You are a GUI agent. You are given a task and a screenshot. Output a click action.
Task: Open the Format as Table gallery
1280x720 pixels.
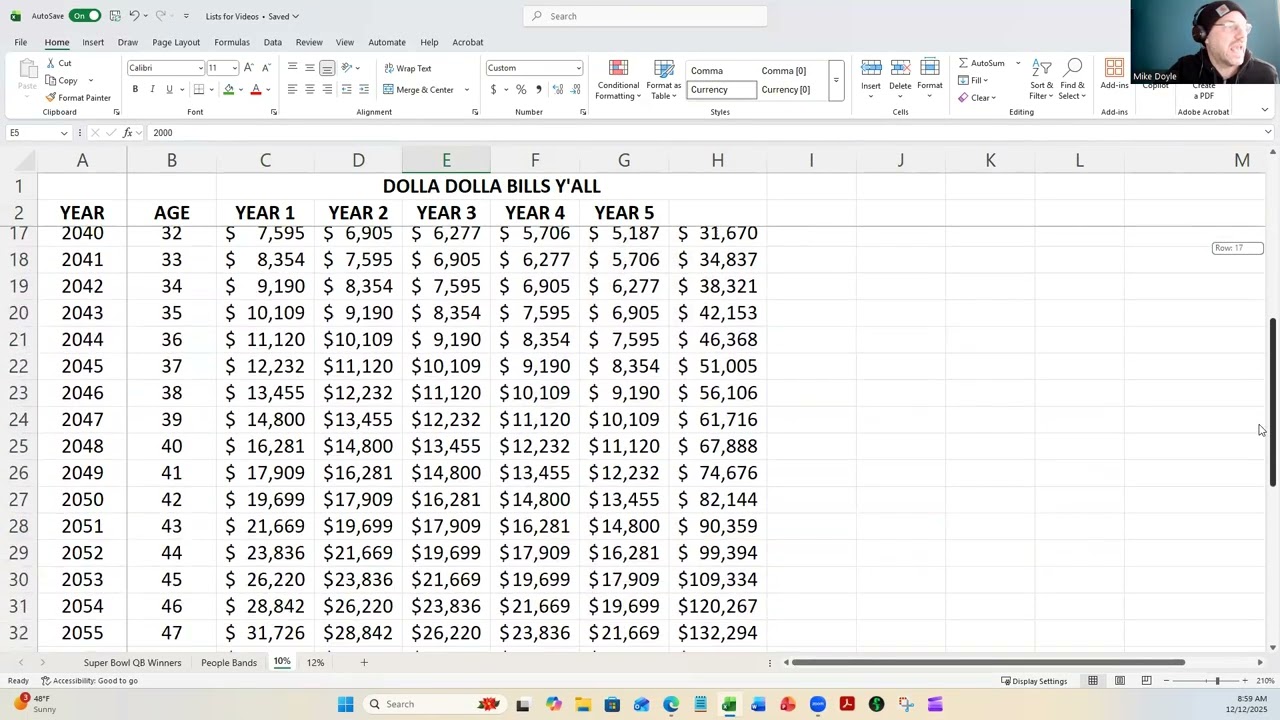[664, 80]
